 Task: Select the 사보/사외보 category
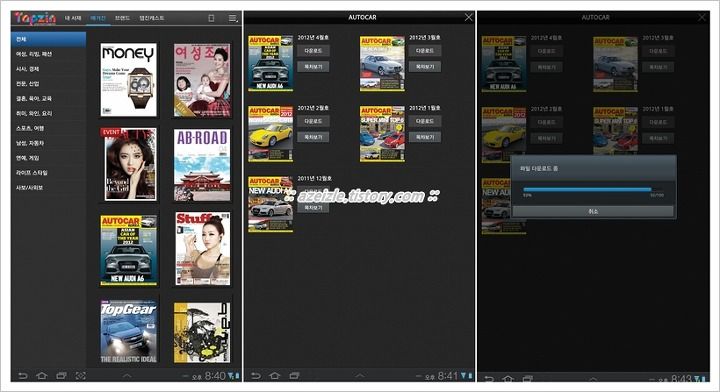coord(48,188)
